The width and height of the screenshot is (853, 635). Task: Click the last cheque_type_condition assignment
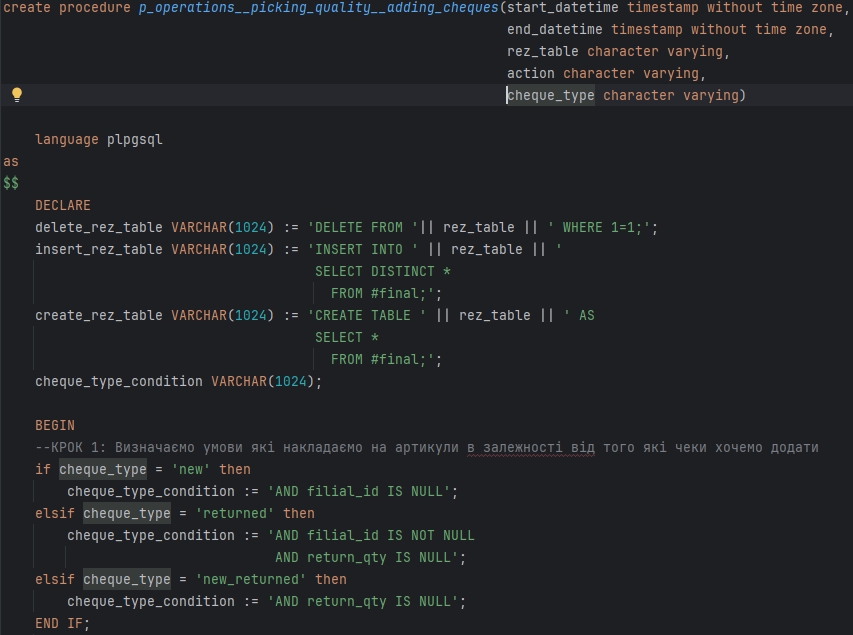(x=267, y=601)
